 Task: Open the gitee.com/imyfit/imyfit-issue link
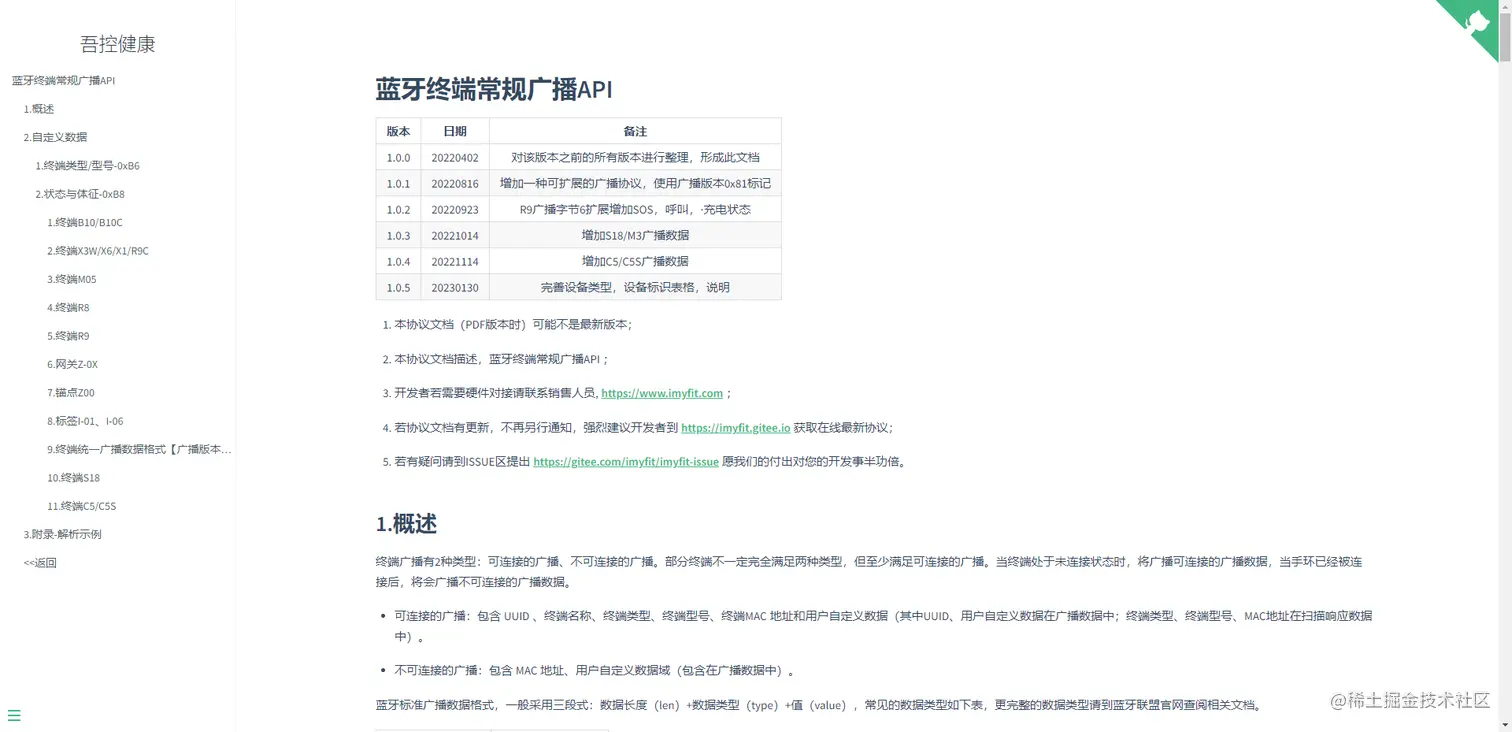coord(626,462)
